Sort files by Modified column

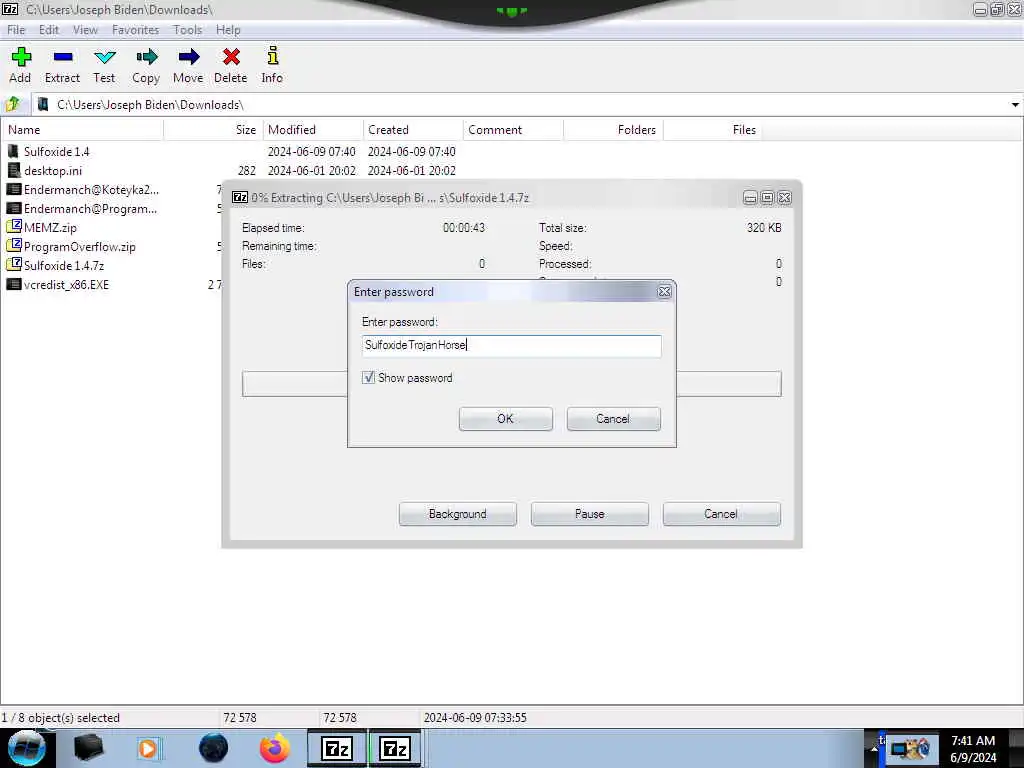313,130
